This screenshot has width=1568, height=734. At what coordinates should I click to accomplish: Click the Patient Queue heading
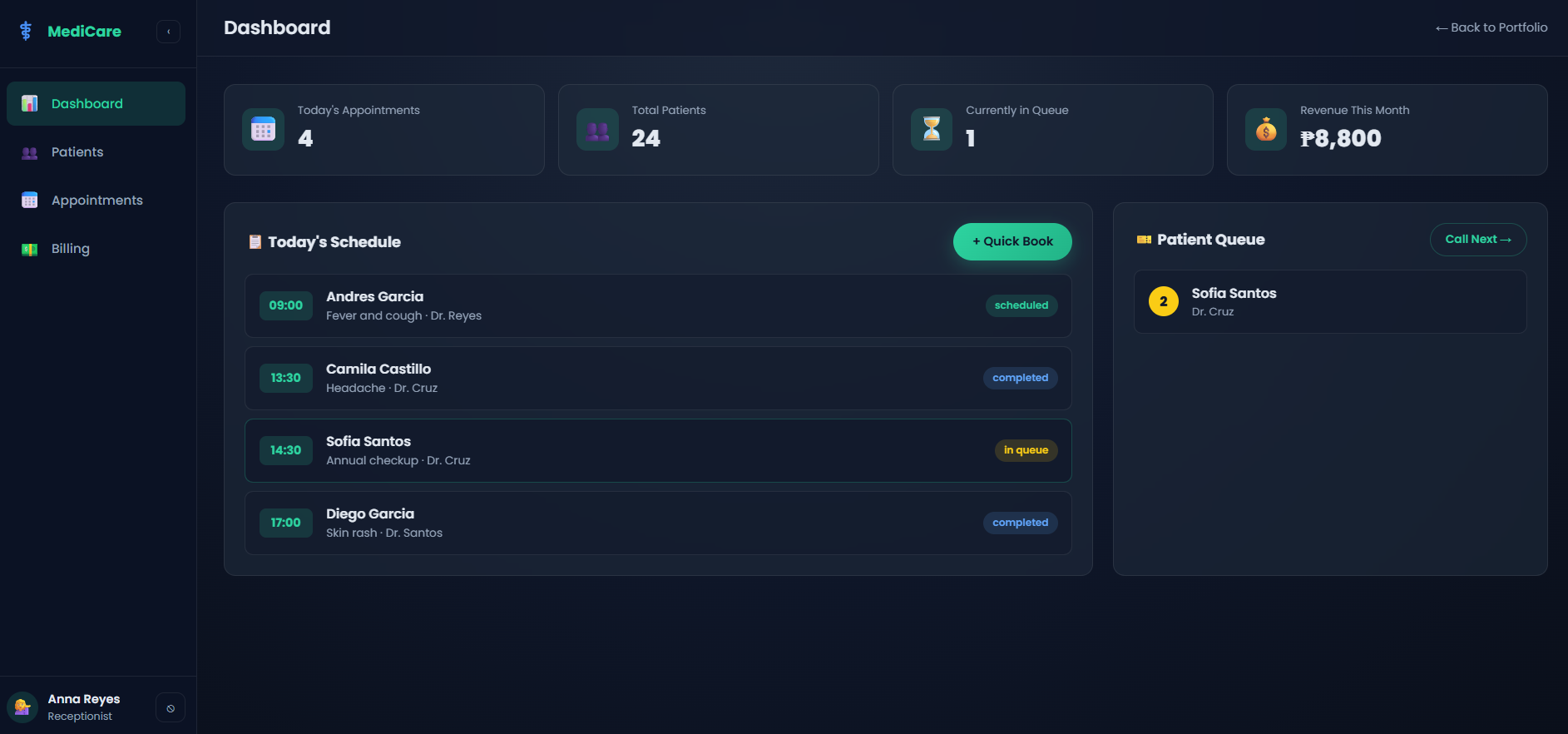pyautogui.click(x=1211, y=240)
